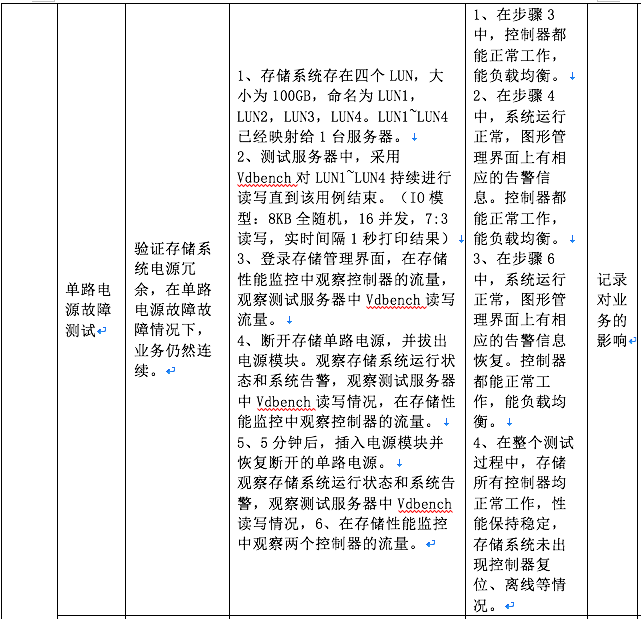This screenshot has height=619, width=641.
Task: Click the text '2、在步骤 4' in results column
Action: tap(514, 96)
